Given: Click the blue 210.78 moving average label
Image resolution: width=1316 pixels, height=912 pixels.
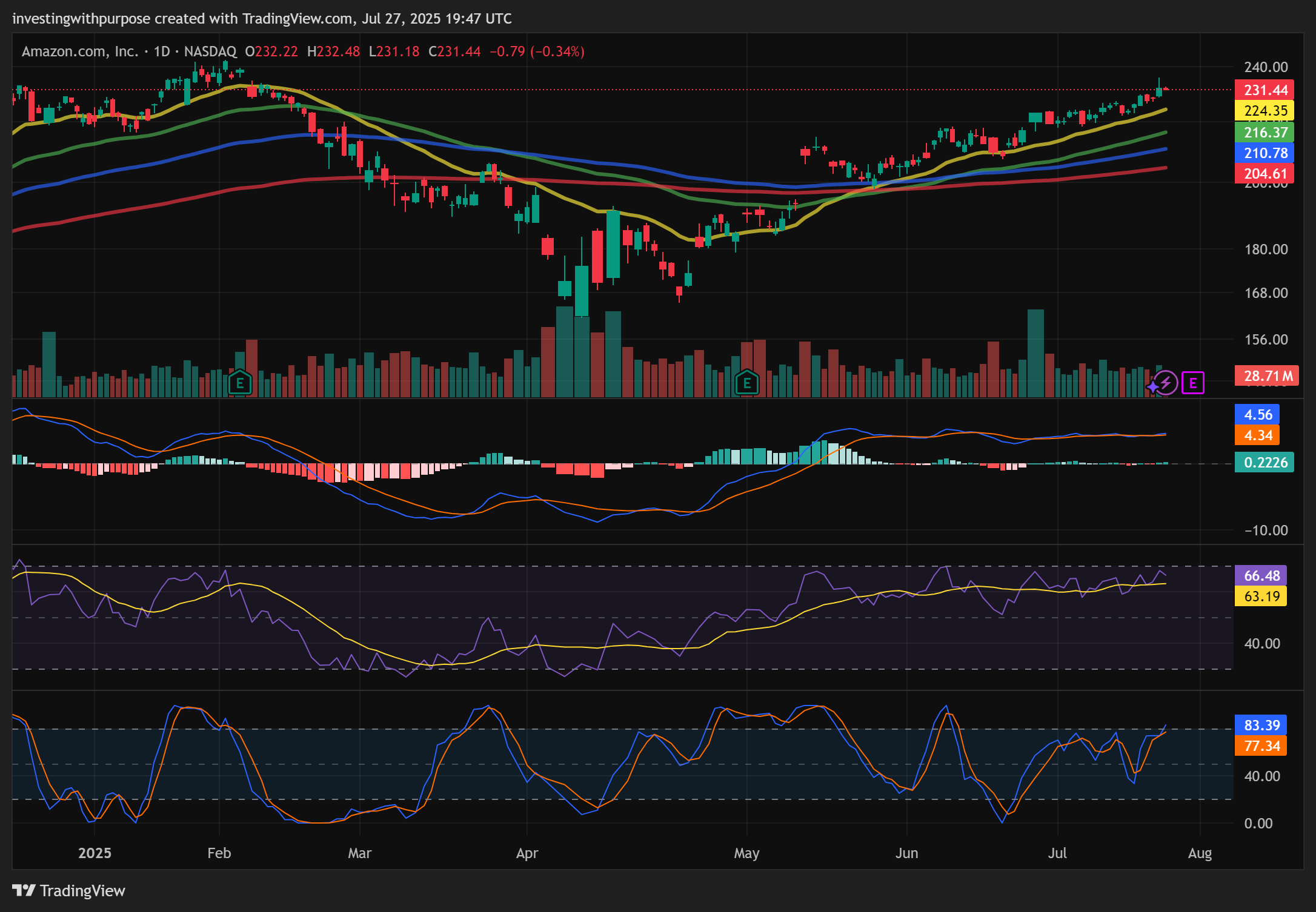Looking at the screenshot, I should coord(1264,153).
